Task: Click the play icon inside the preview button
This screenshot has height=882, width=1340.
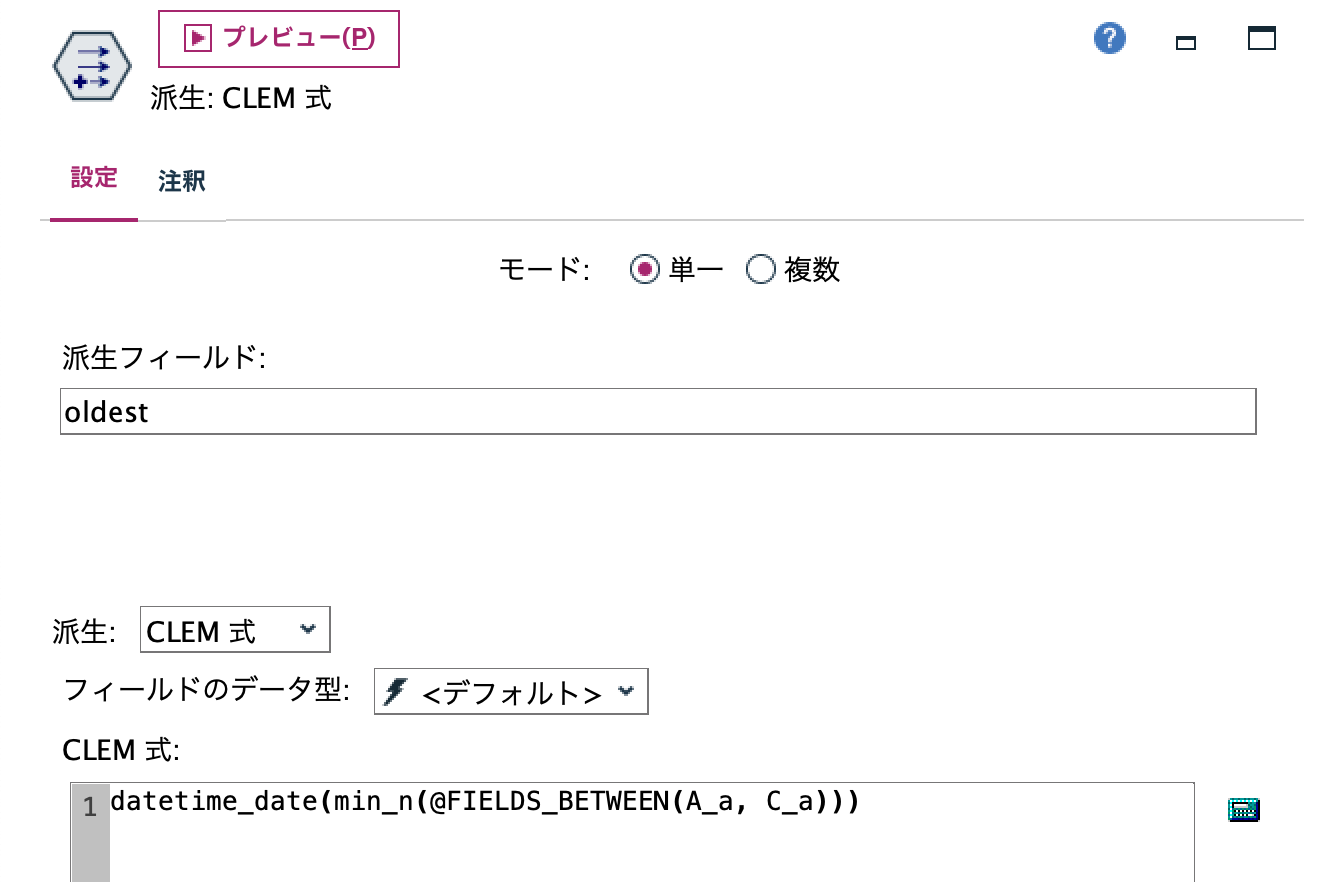Action: click(196, 38)
